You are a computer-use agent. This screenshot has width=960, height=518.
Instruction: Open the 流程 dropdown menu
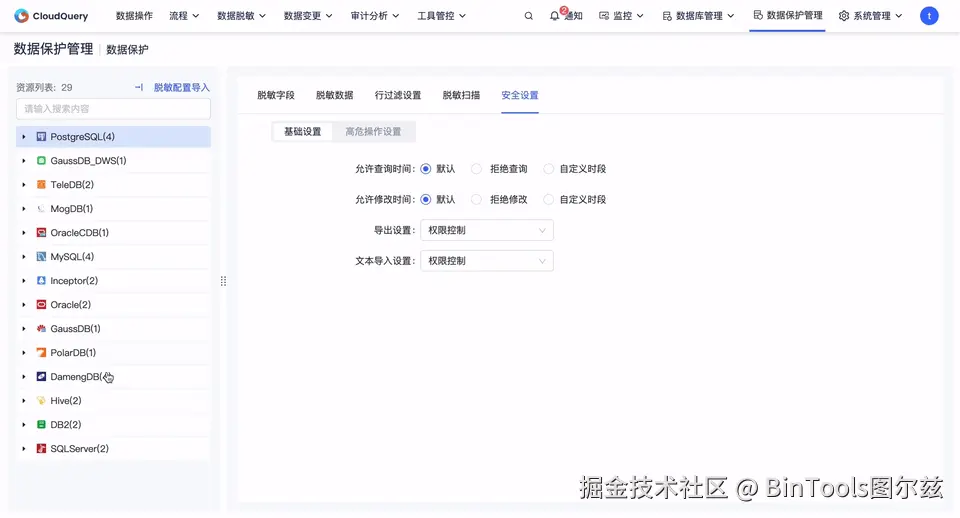(184, 16)
